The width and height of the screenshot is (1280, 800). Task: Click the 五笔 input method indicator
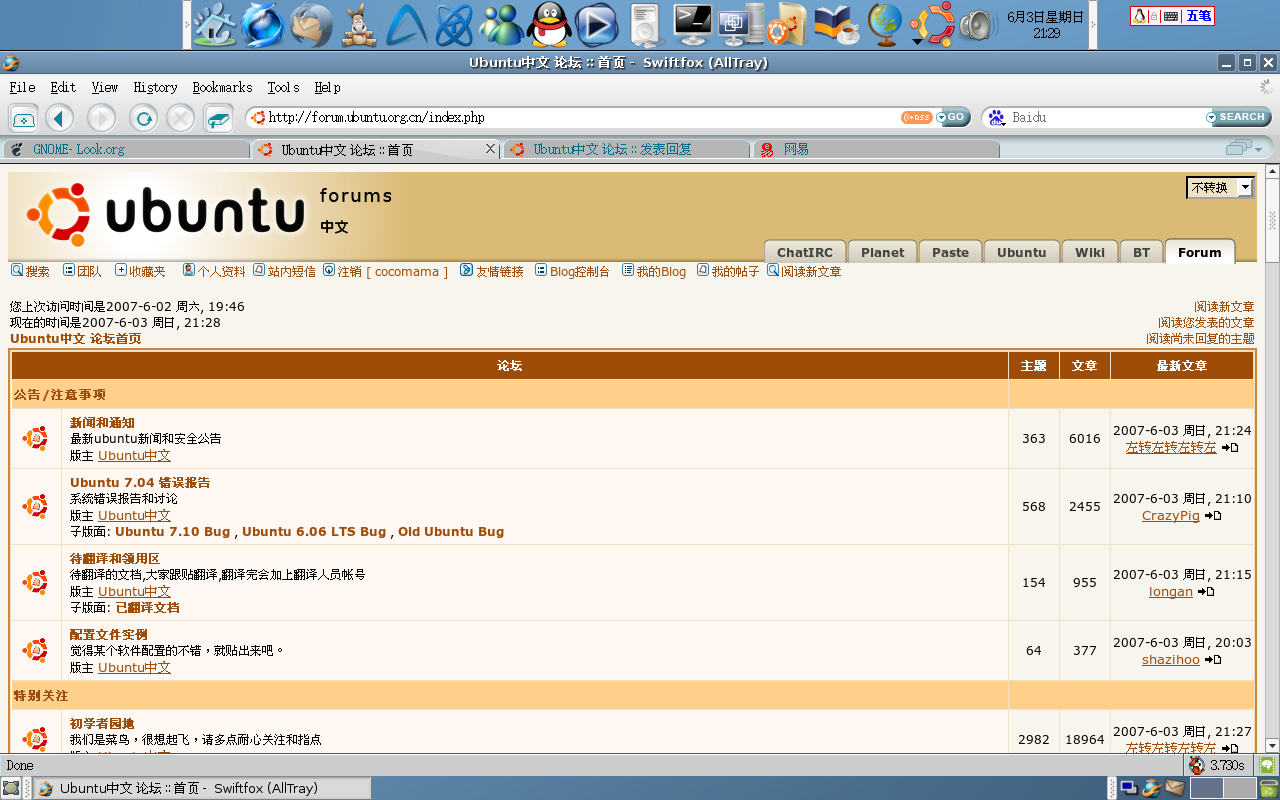coord(1198,15)
